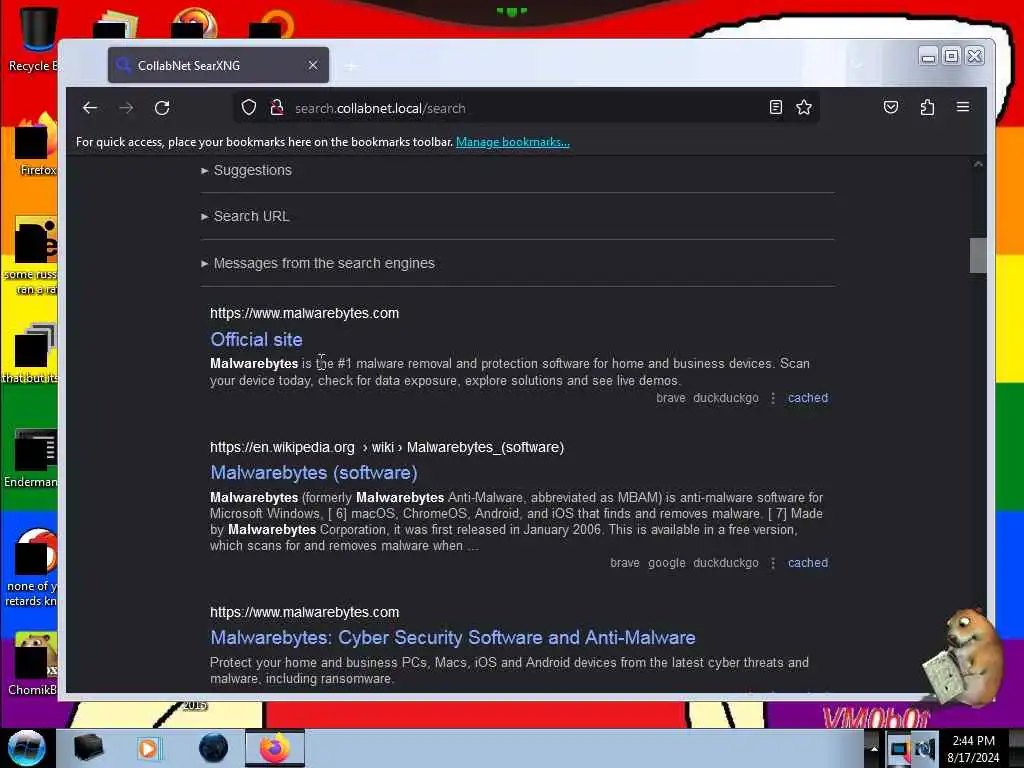Open the Official site result link
1024x768 pixels.
point(256,340)
